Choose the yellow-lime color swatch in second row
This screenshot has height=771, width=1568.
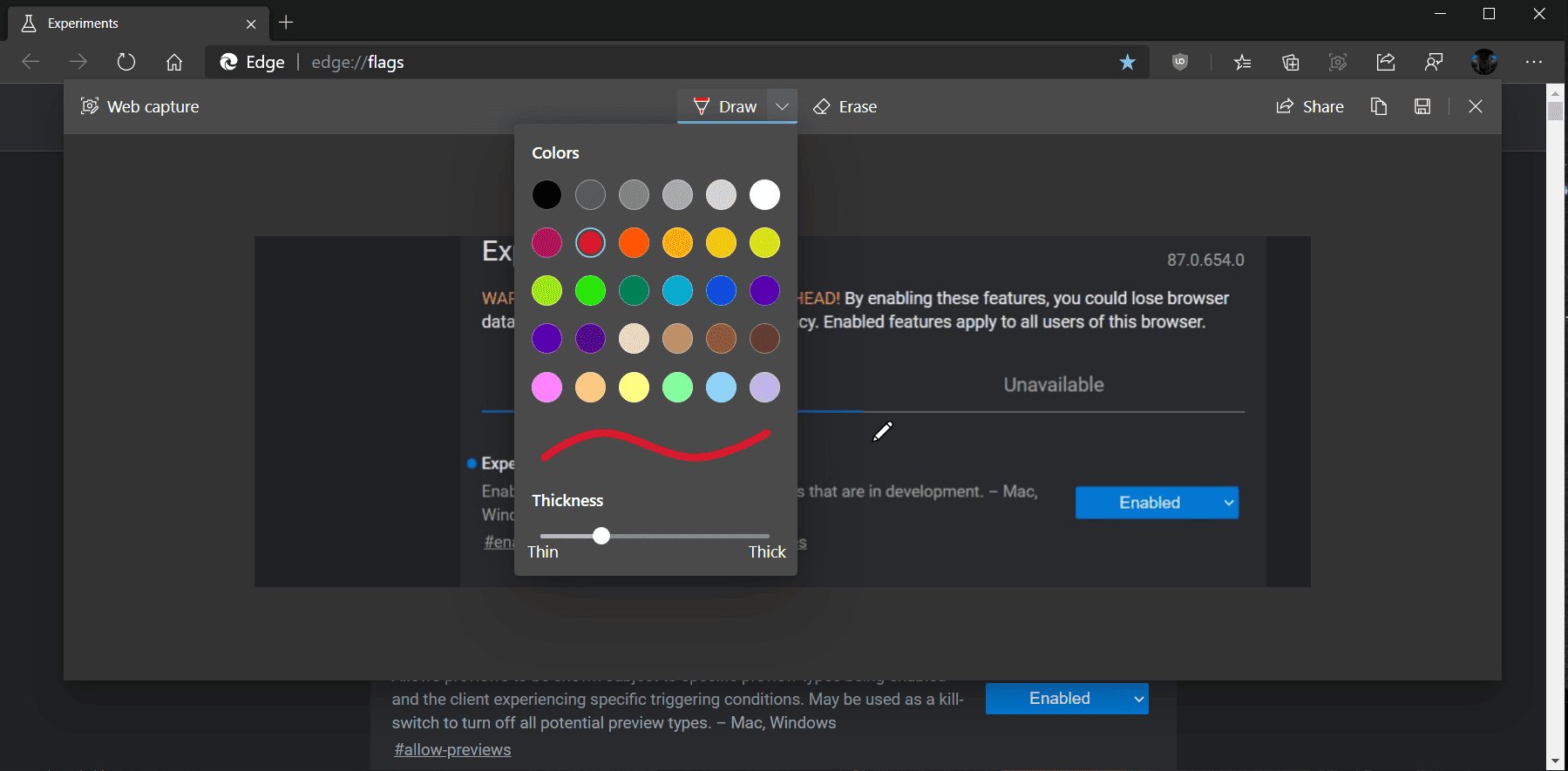(x=764, y=242)
